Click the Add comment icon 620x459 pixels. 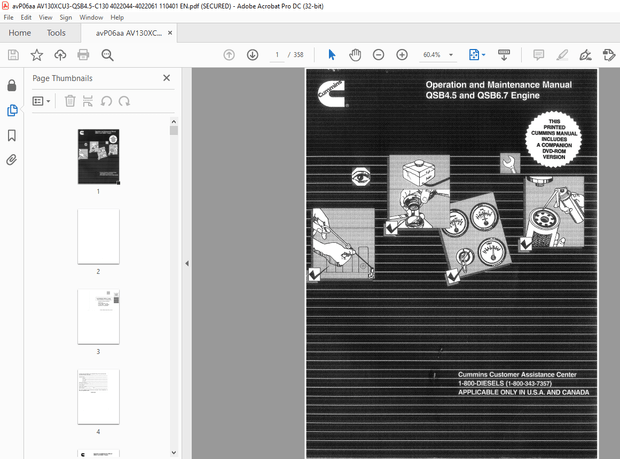tap(539, 55)
